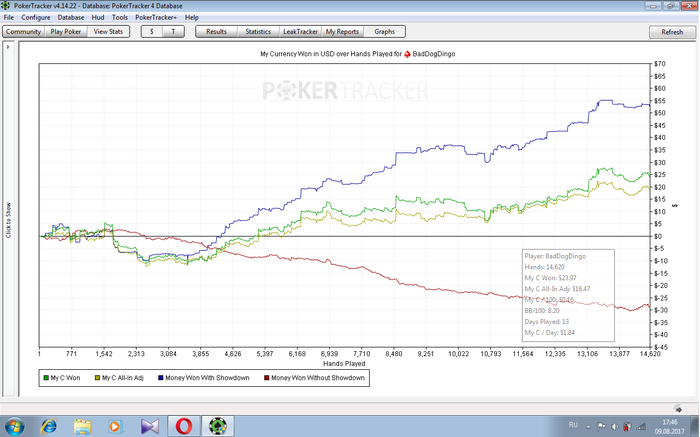Viewport: 700px width, 437px height.
Task: Click the Action Center flag tray icon
Action: (x=601, y=426)
